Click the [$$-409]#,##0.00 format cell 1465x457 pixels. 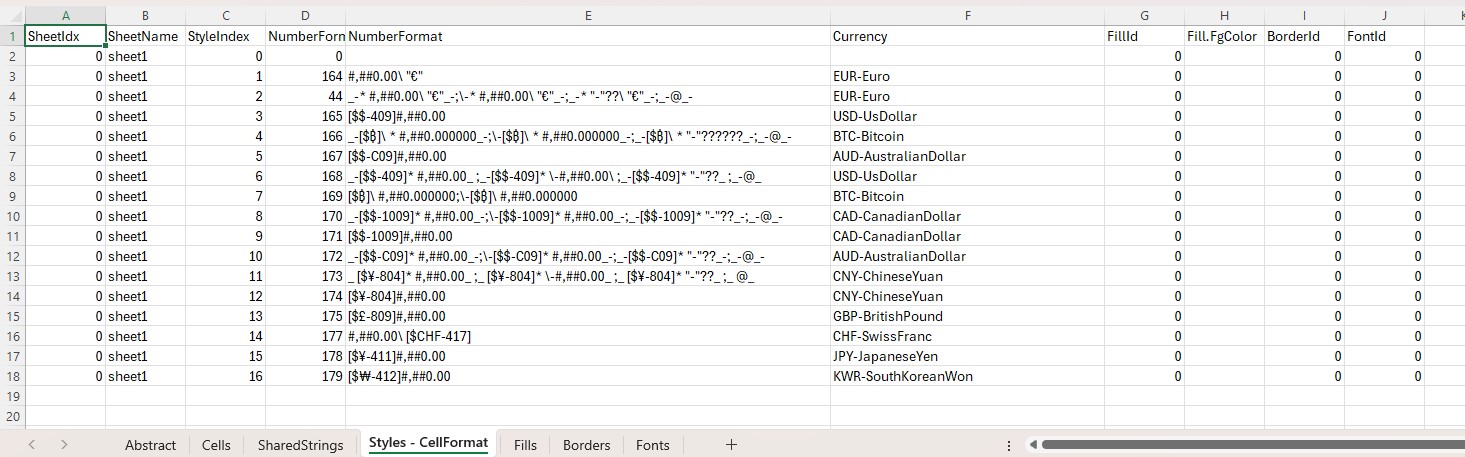pos(588,116)
